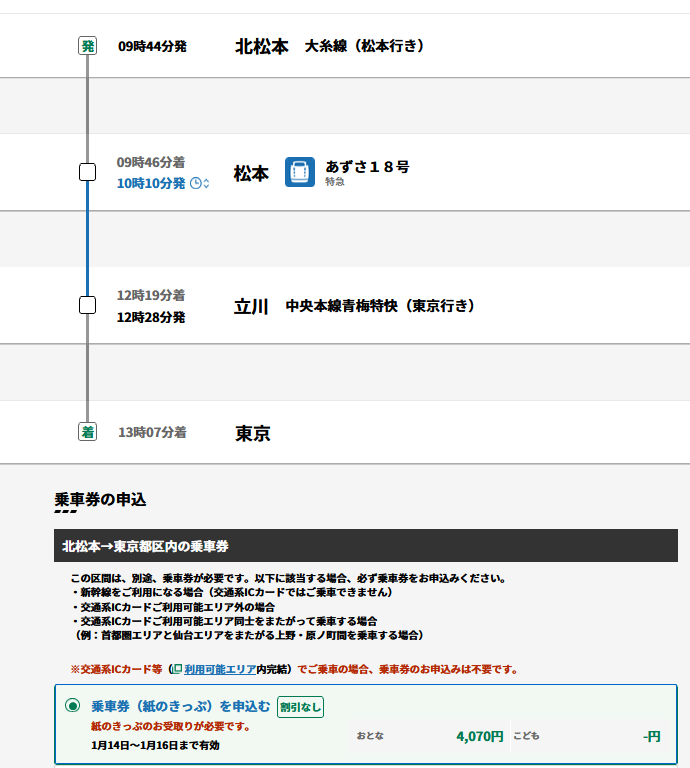
Task: Click the green 発 departure marker icon
Action: (88, 46)
